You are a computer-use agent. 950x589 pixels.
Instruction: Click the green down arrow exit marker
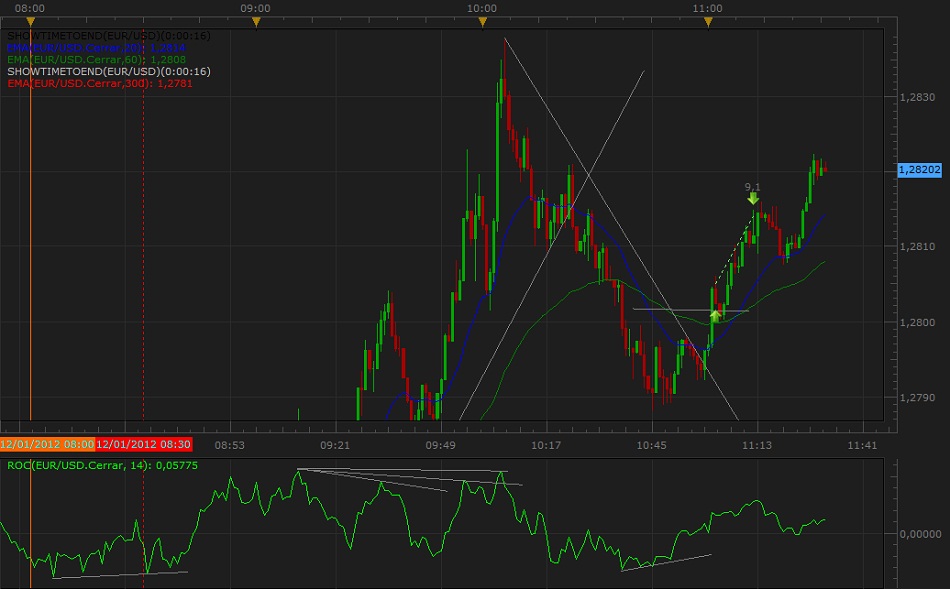coord(752,198)
